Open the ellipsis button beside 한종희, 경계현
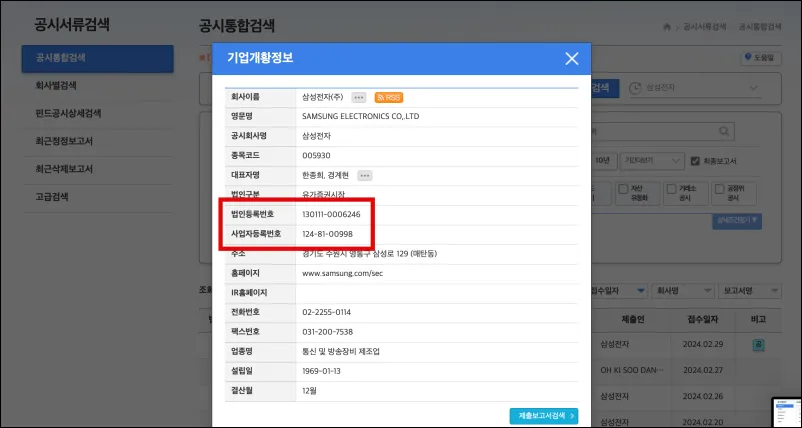Screen dimensions: 802x428 pos(364,175)
